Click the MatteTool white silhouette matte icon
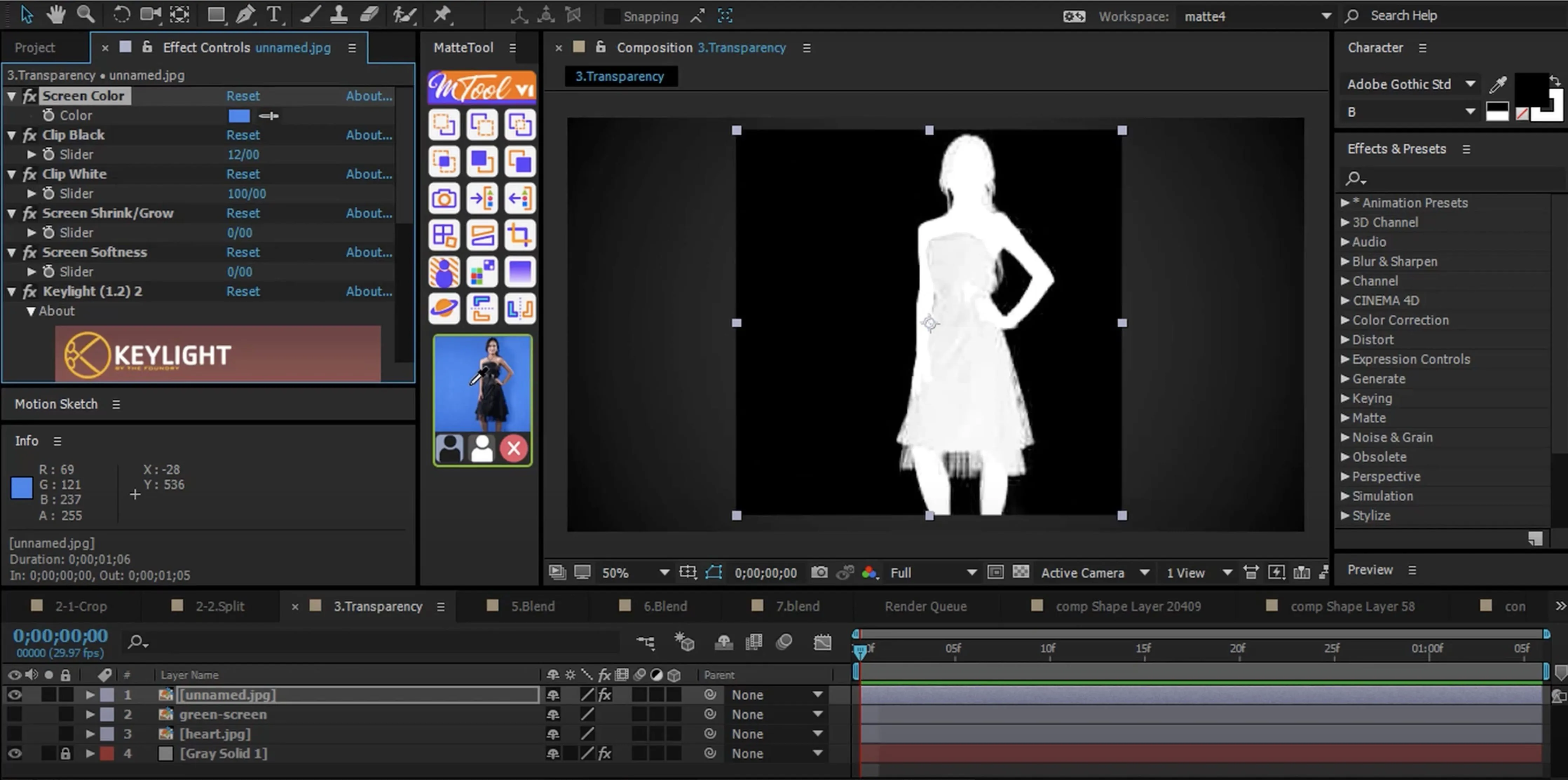 (x=482, y=449)
